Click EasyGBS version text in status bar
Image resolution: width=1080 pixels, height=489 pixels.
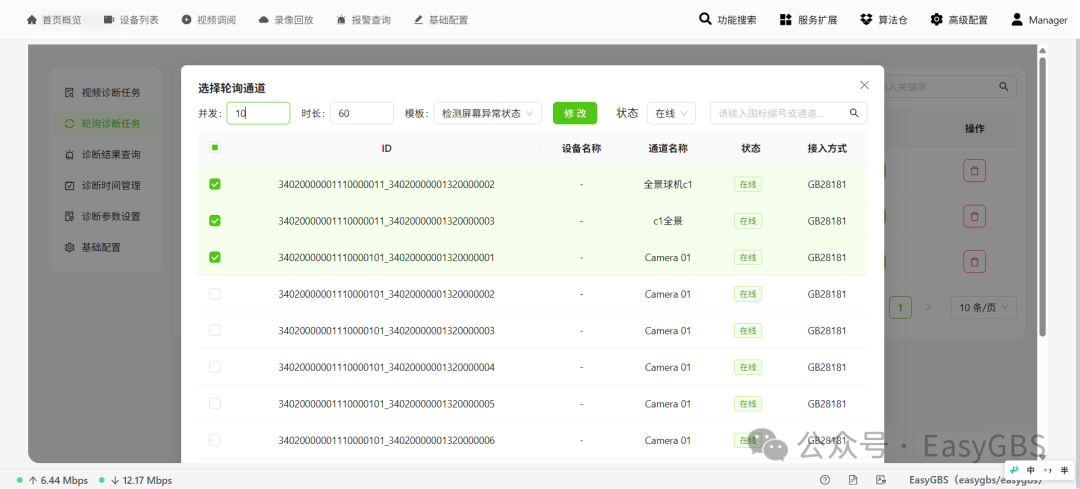[975, 480]
